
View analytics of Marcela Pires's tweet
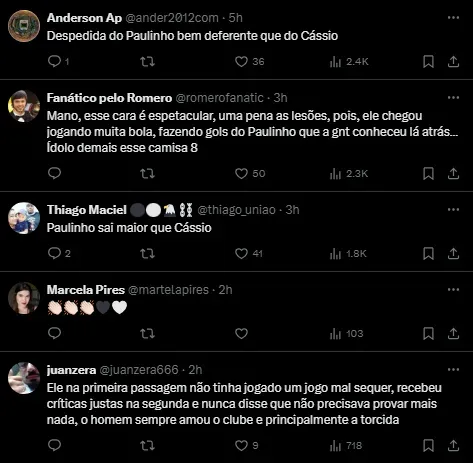point(346,334)
